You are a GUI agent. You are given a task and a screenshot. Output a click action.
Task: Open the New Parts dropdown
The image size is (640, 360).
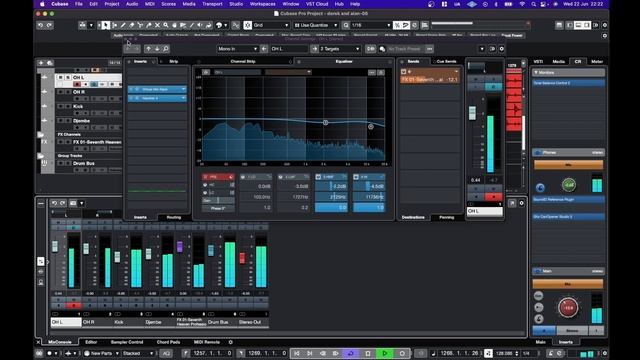point(102,353)
